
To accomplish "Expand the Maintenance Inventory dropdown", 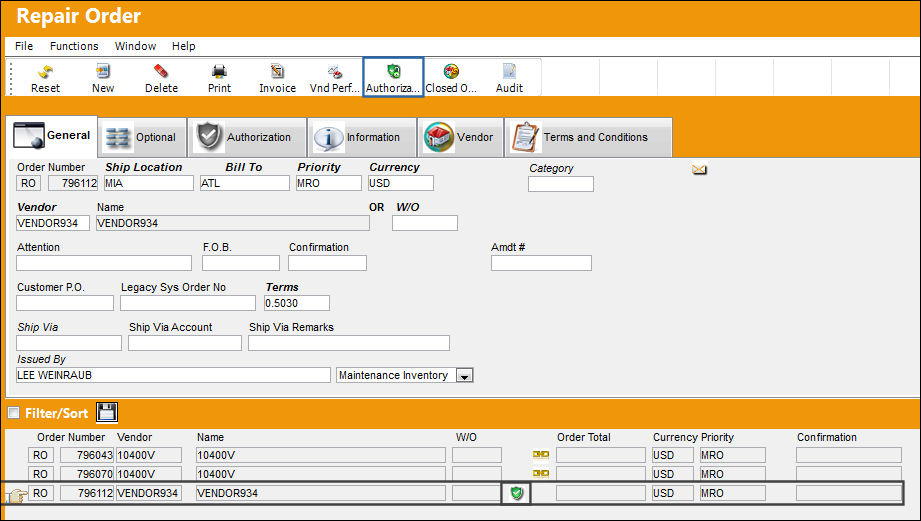I will click(464, 376).
